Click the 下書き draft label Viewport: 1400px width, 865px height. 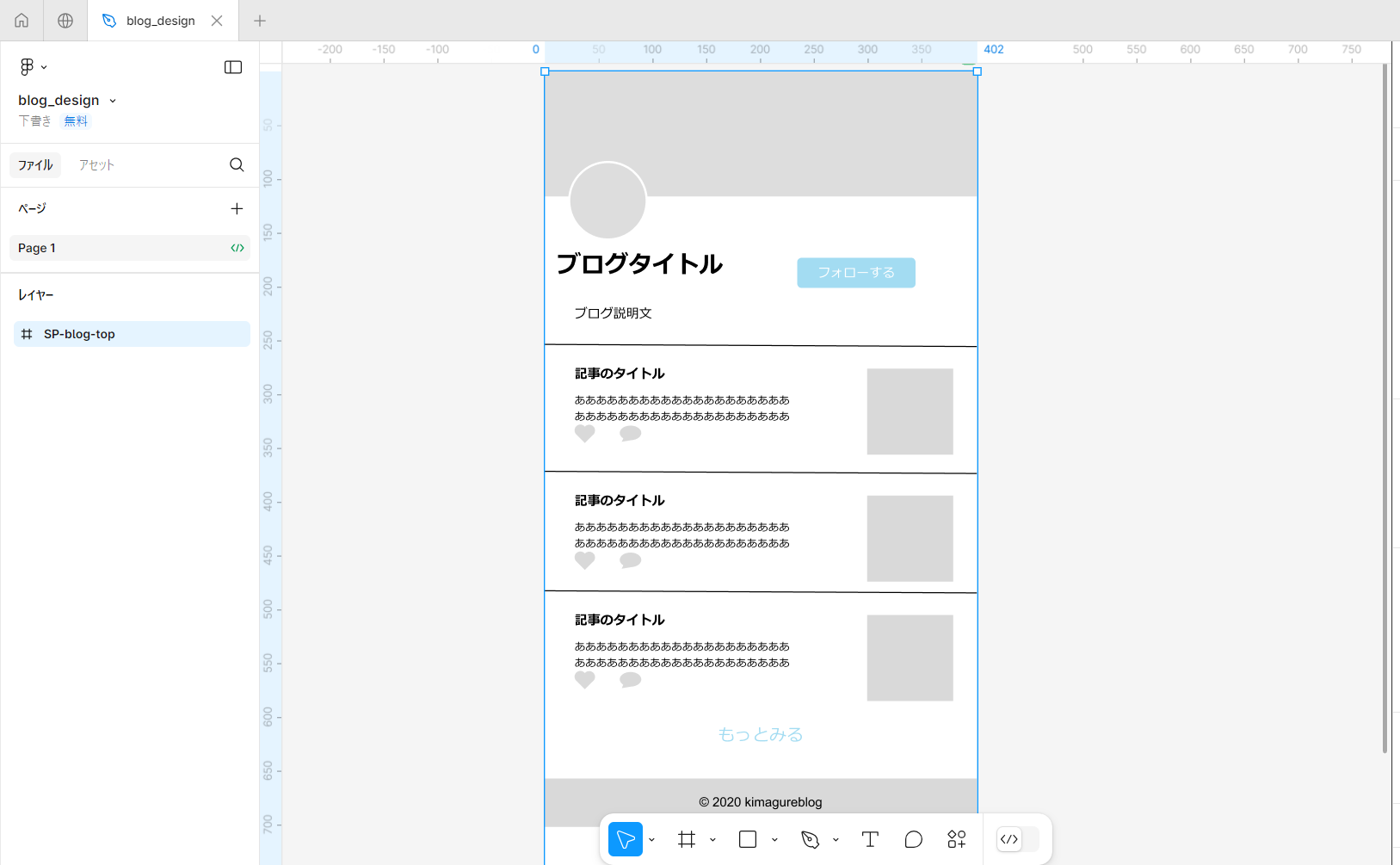coord(35,121)
